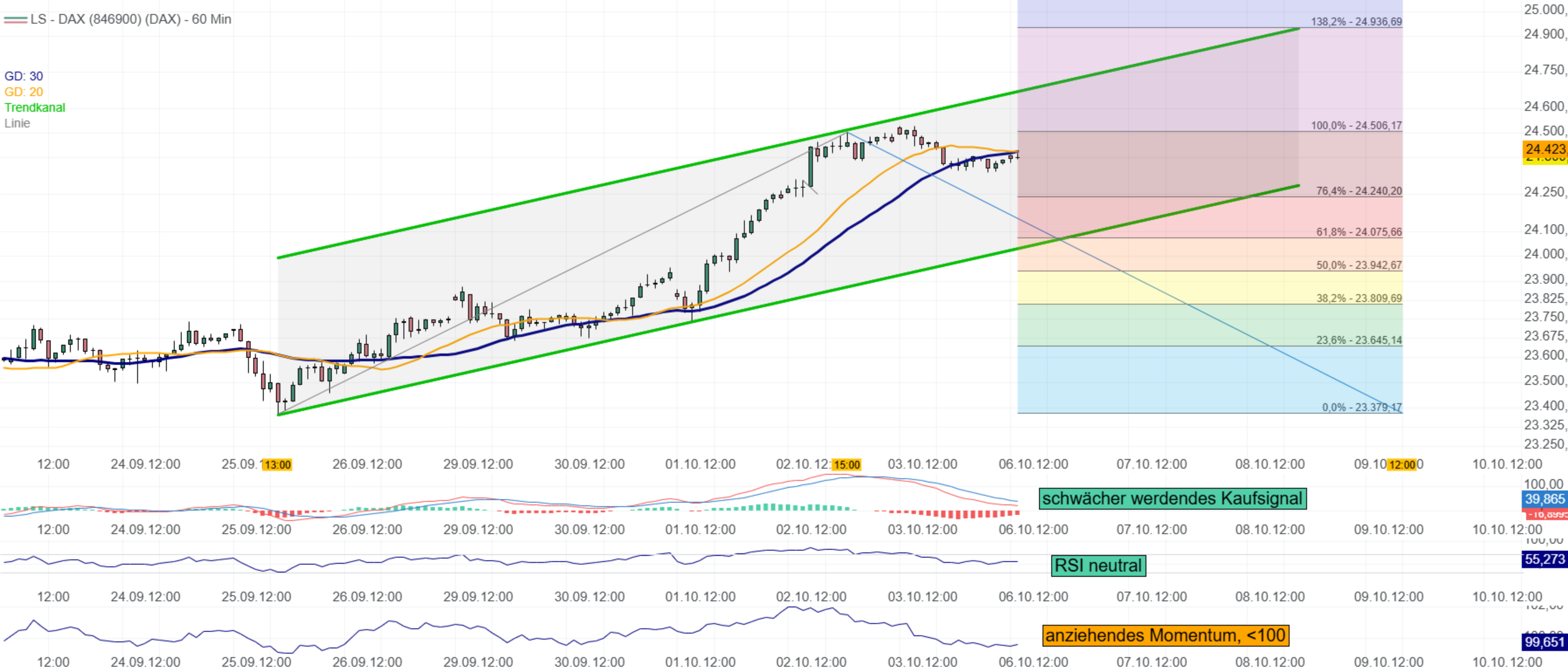The height and width of the screenshot is (671, 1568).
Task: Toggle the Trendkanal legend entry
Action: [34, 108]
